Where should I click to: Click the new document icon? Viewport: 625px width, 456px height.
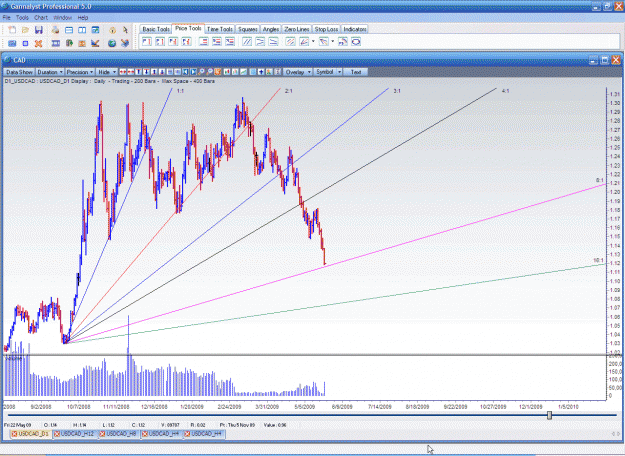(x=12, y=30)
